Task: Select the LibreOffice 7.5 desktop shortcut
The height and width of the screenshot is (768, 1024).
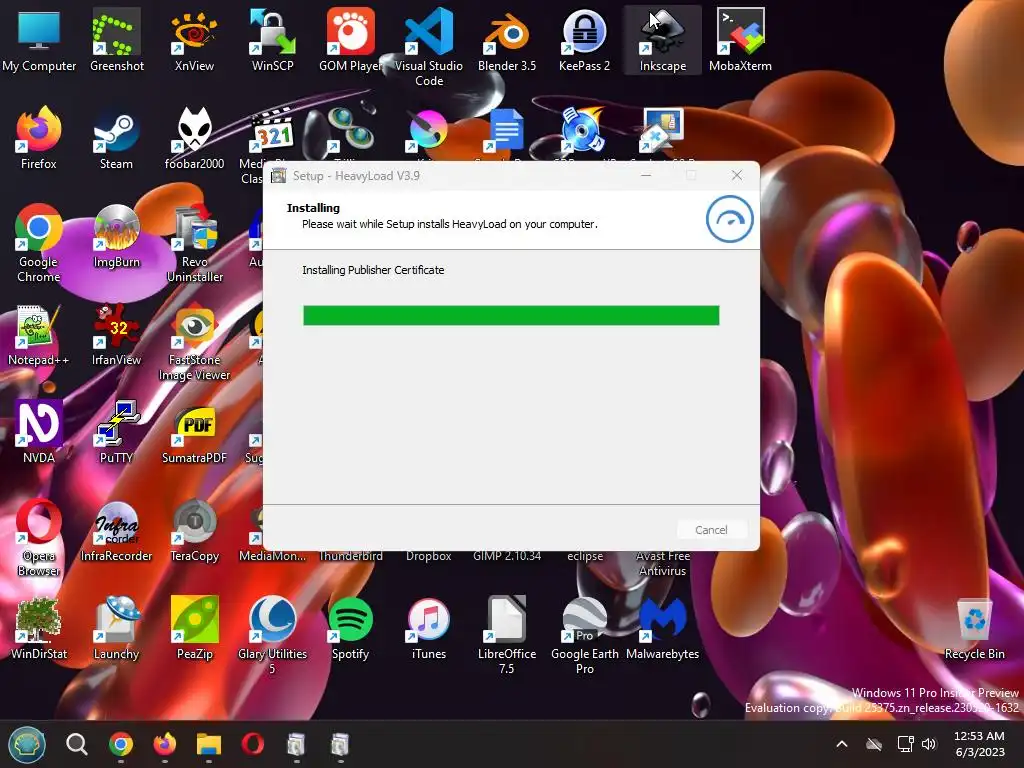Action: click(507, 635)
